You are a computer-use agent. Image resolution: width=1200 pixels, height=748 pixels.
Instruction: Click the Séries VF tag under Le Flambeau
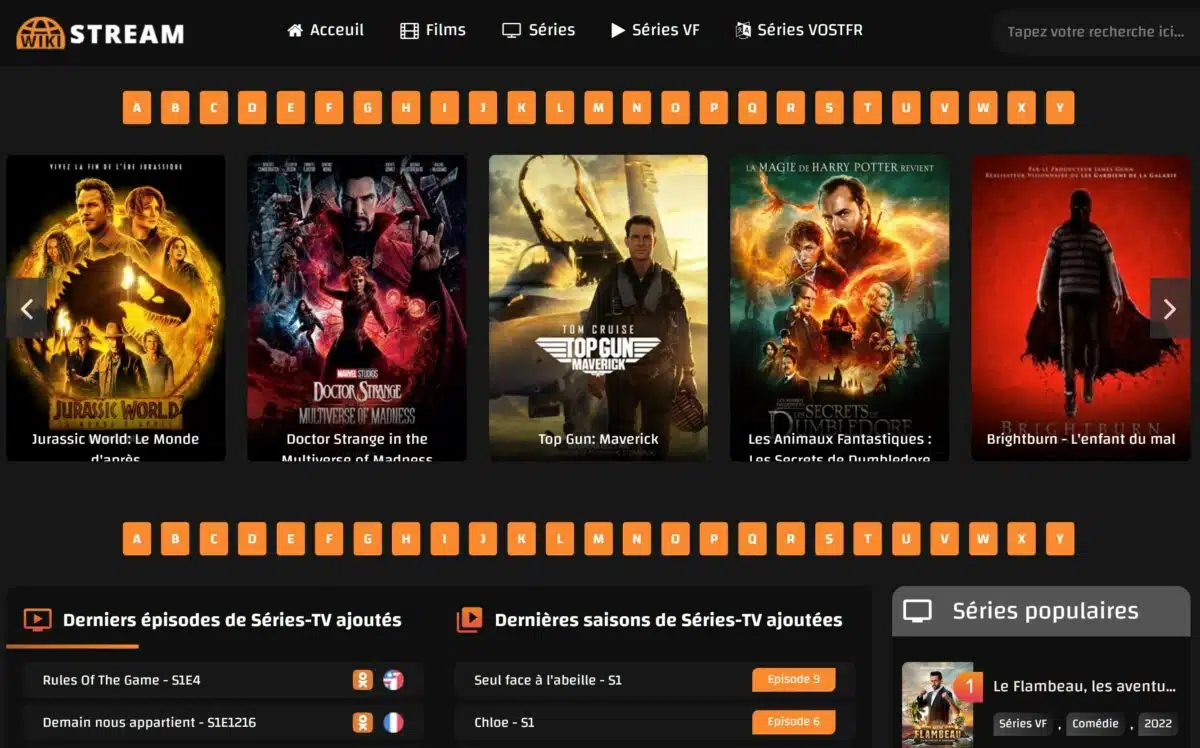pos(1023,724)
